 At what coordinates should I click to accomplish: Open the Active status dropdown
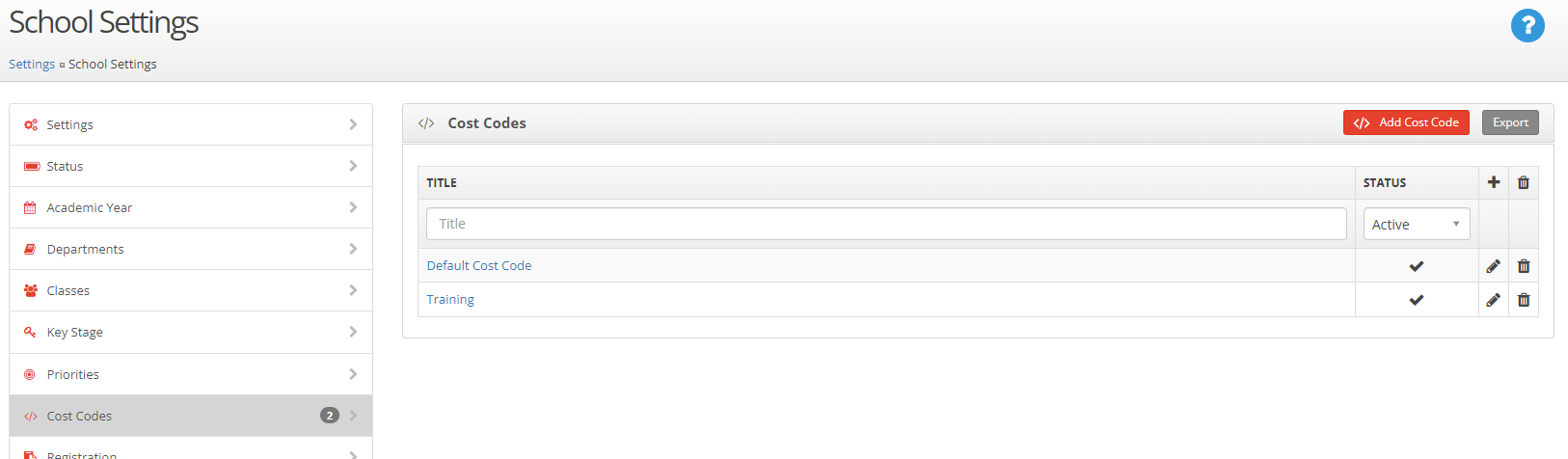(x=1417, y=224)
